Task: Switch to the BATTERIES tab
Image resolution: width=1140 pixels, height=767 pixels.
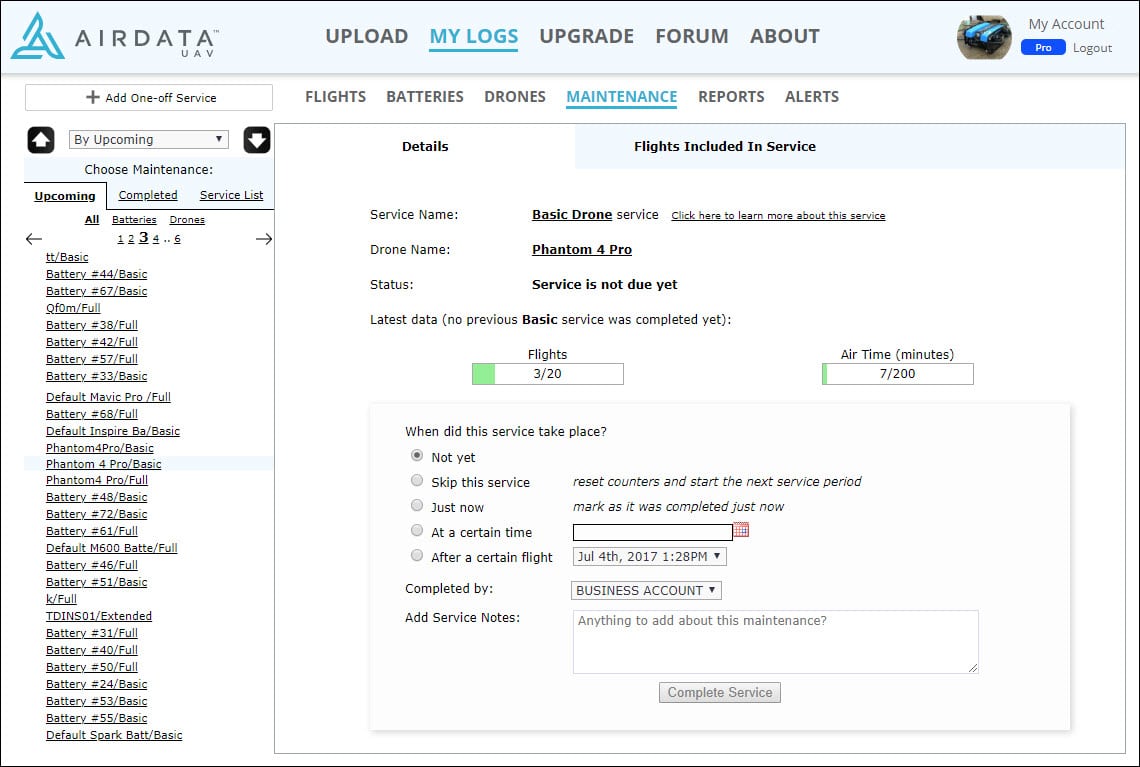Action: coord(425,97)
